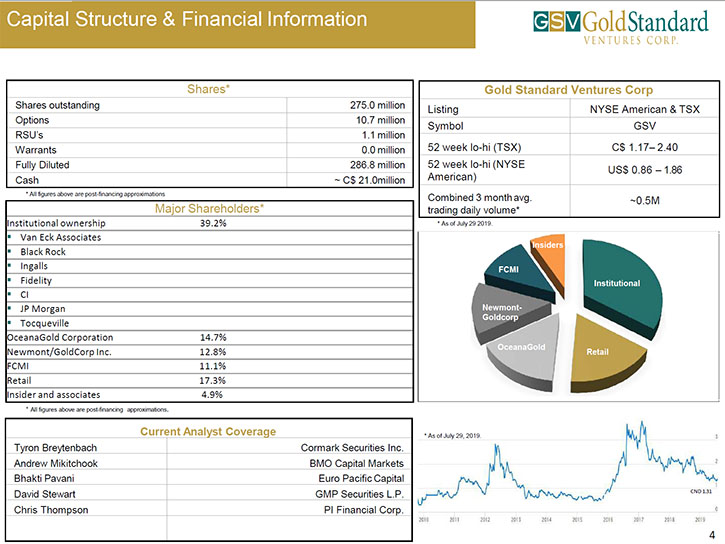Click the ~0.5M trading volume value
Viewport: 725px width, 544px height.
pos(645,201)
